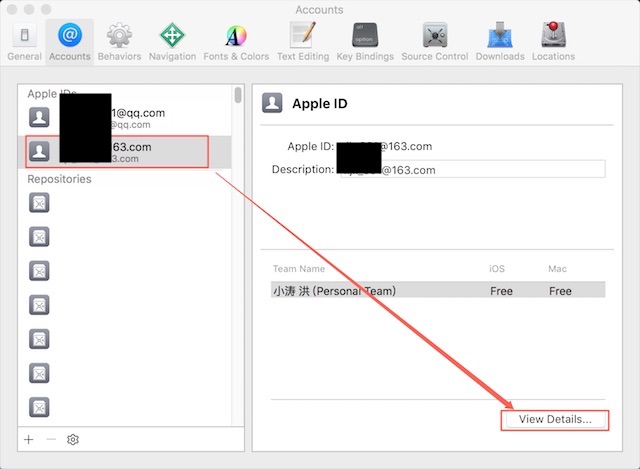Open Downloads preferences pane
Screen dimensions: 640x469
click(x=500, y=41)
